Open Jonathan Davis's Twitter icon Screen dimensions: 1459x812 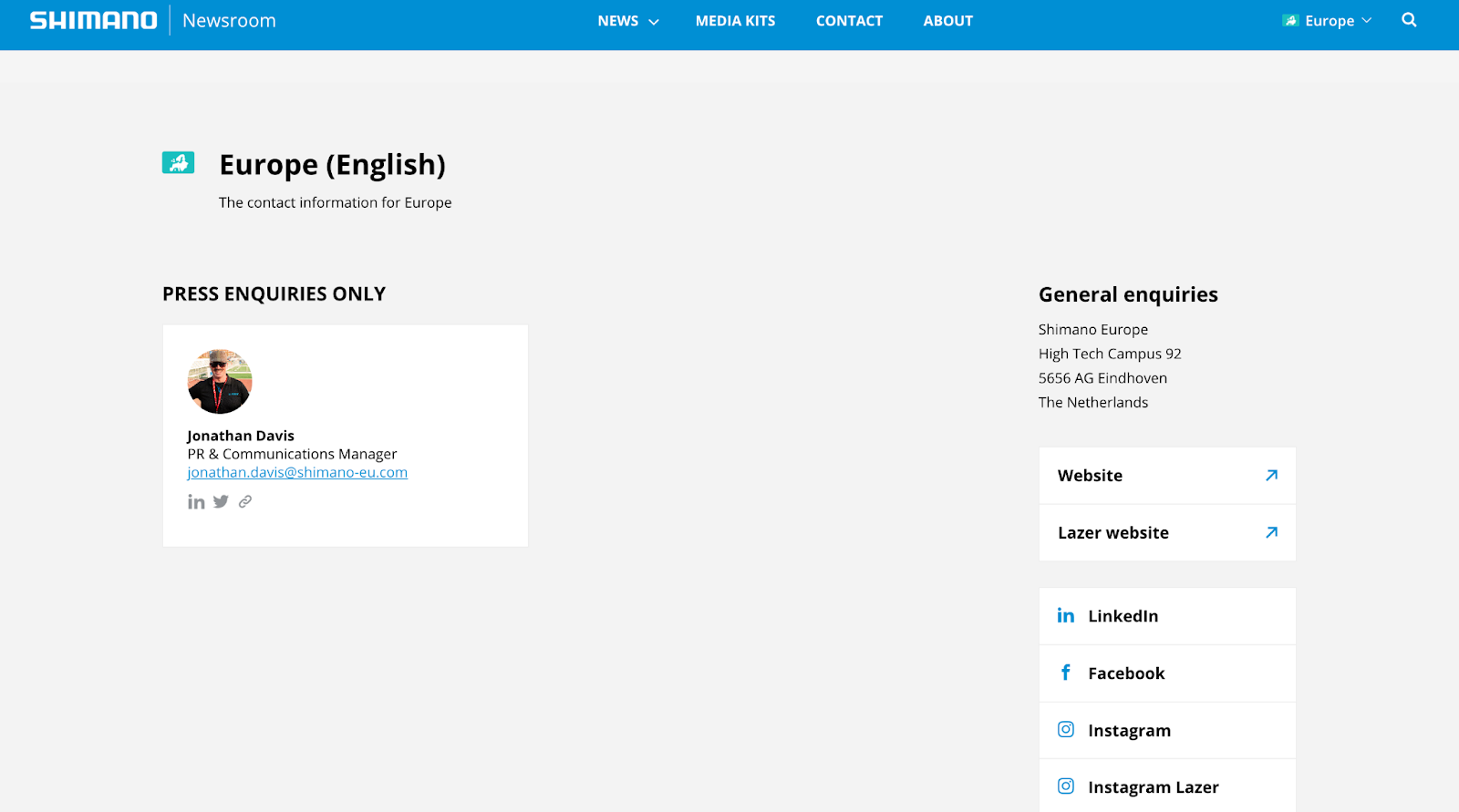click(221, 502)
